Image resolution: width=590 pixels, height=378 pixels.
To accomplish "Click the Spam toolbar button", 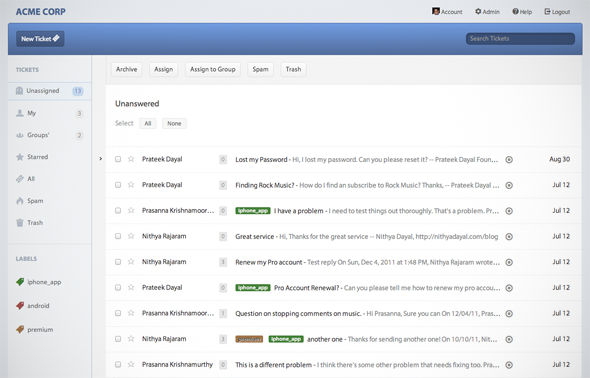I will 260,69.
